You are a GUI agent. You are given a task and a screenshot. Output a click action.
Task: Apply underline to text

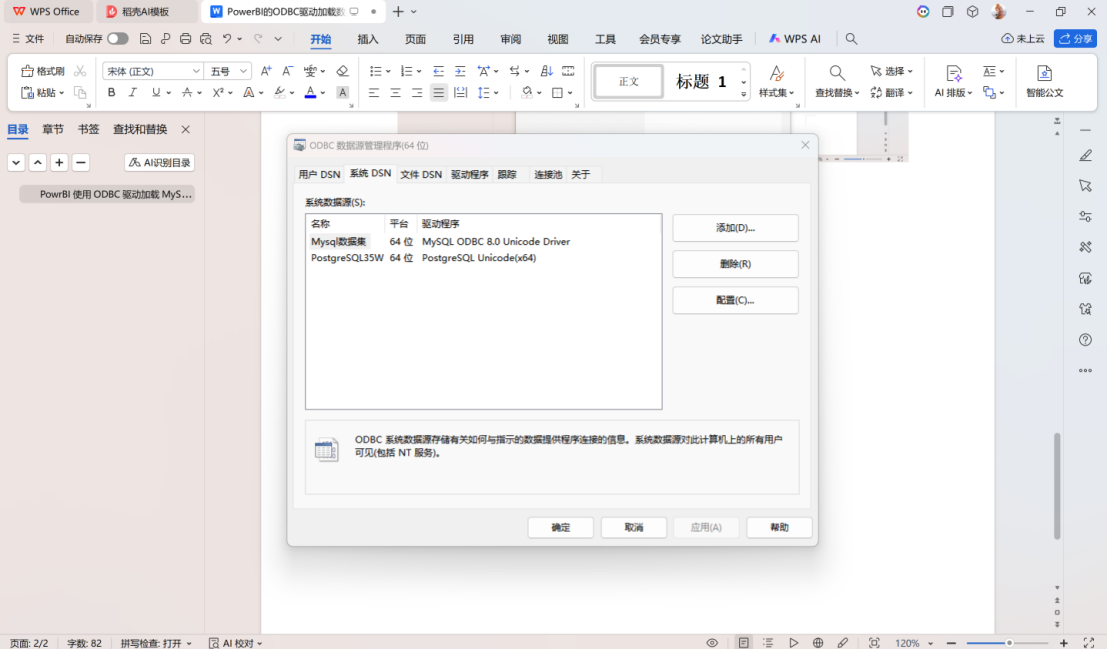click(155, 92)
